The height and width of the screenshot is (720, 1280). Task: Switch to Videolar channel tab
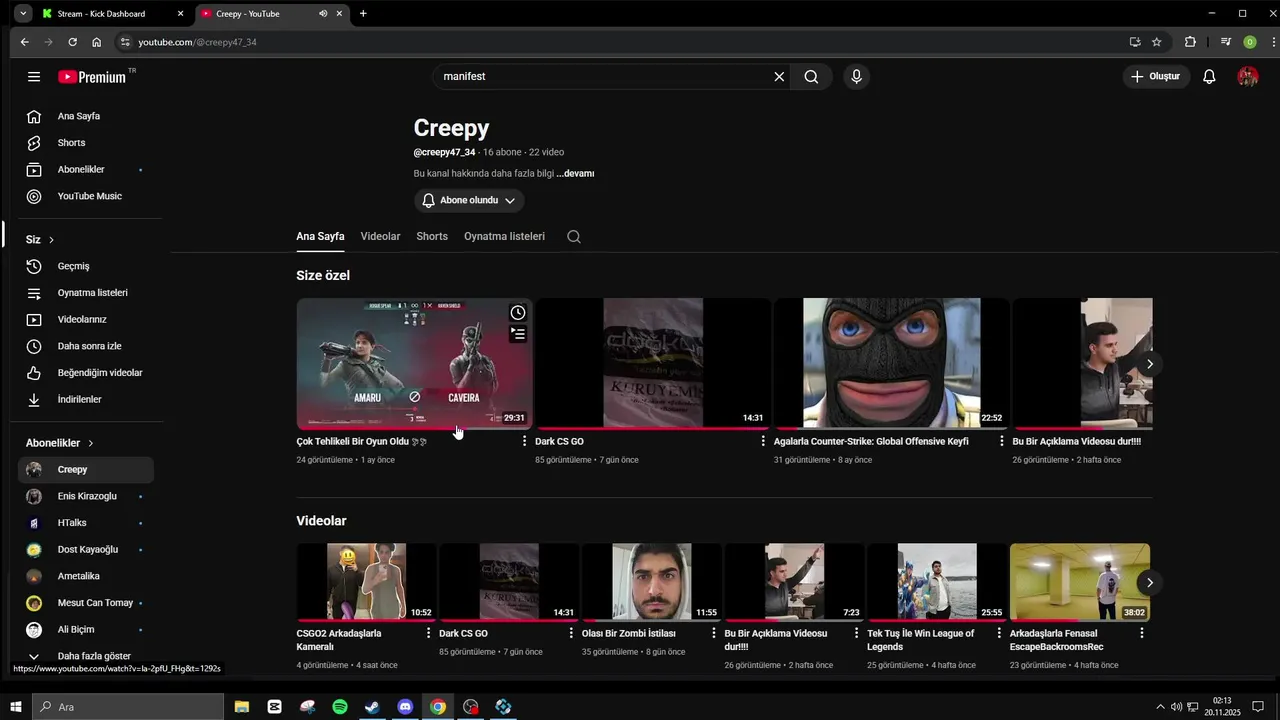[380, 237]
